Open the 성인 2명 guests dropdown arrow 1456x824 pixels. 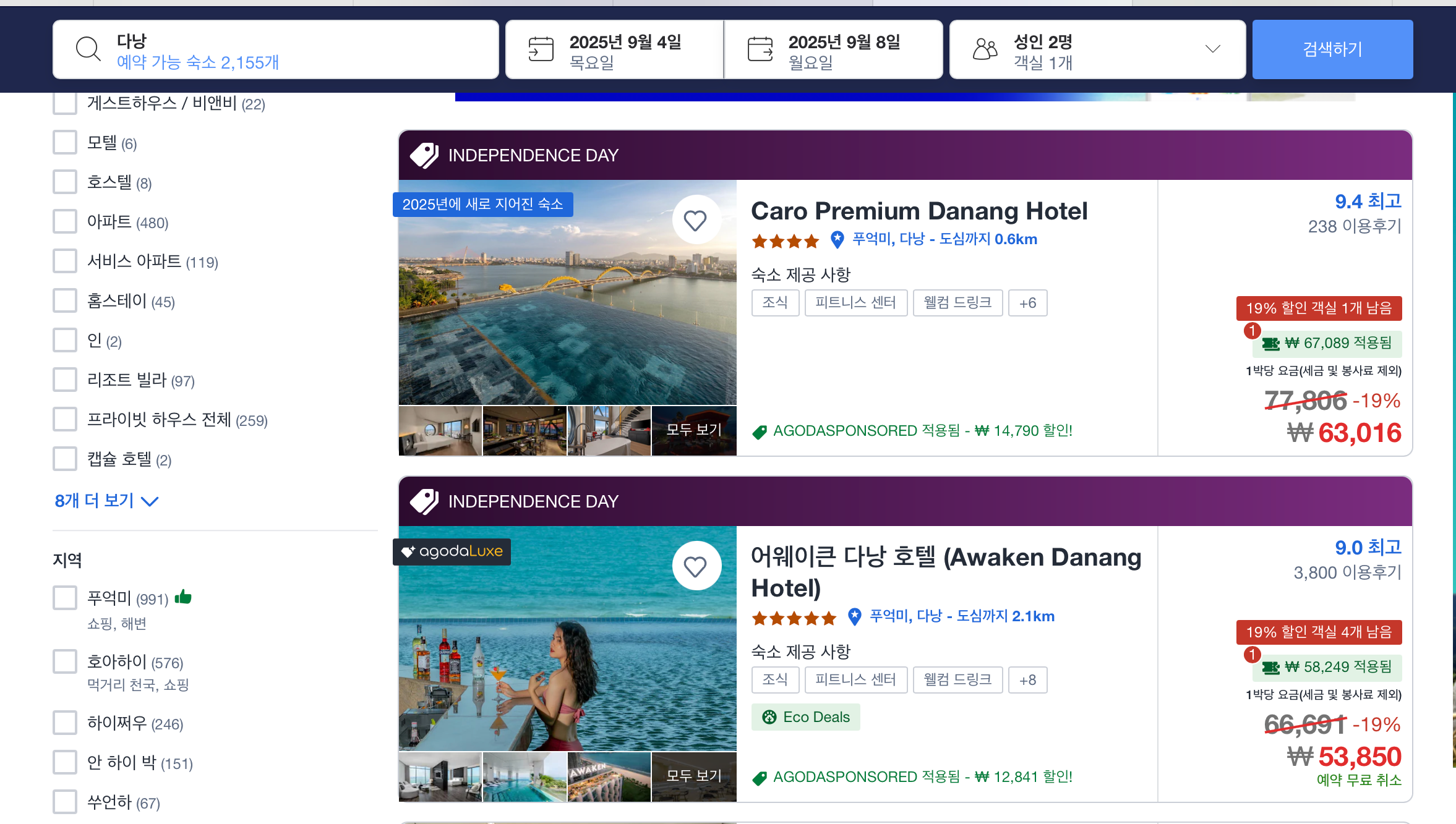click(x=1212, y=49)
